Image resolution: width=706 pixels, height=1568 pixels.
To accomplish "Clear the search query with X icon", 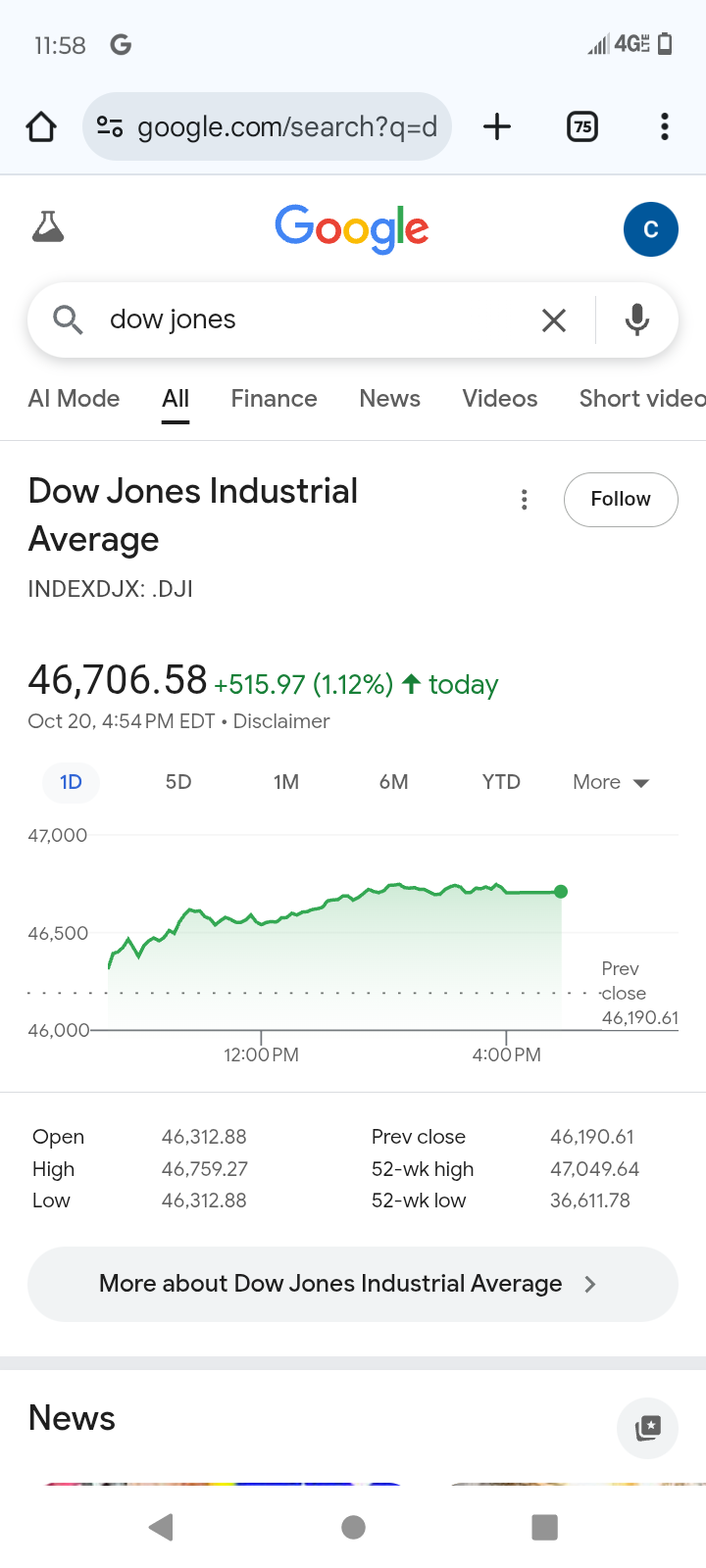I will (554, 319).
